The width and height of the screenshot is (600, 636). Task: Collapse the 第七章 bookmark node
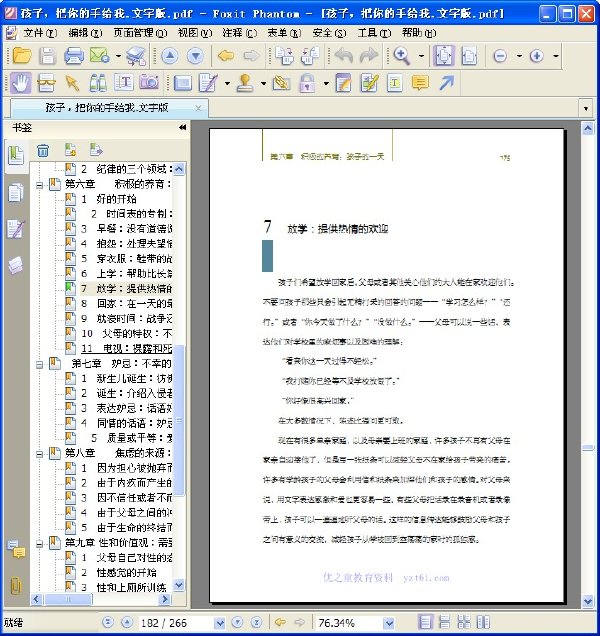tap(39, 364)
